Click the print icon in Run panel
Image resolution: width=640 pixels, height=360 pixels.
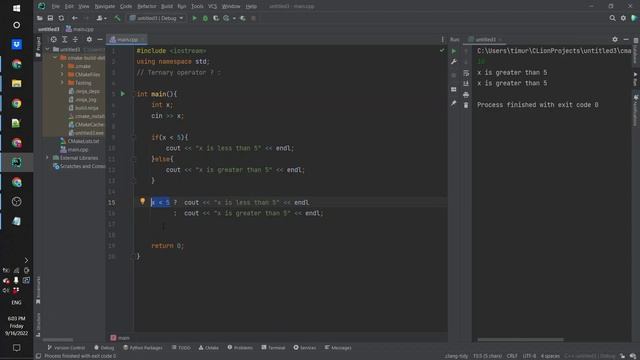466,95
